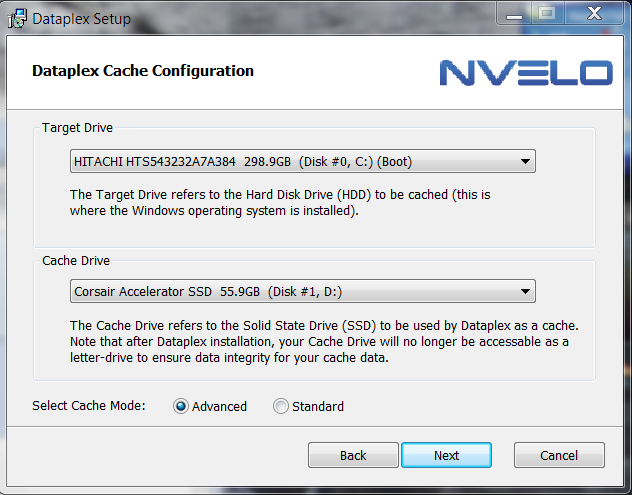Cancel the Dataplex setup
The image size is (632, 495).
pos(559,455)
